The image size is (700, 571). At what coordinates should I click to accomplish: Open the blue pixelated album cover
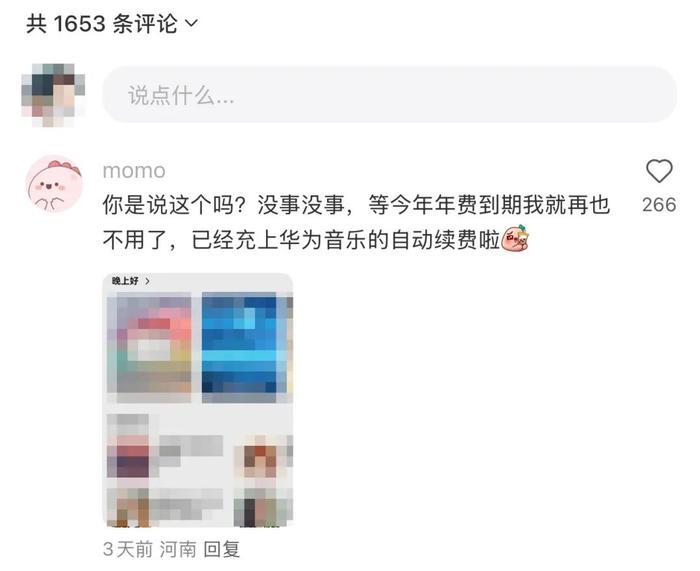coord(239,348)
